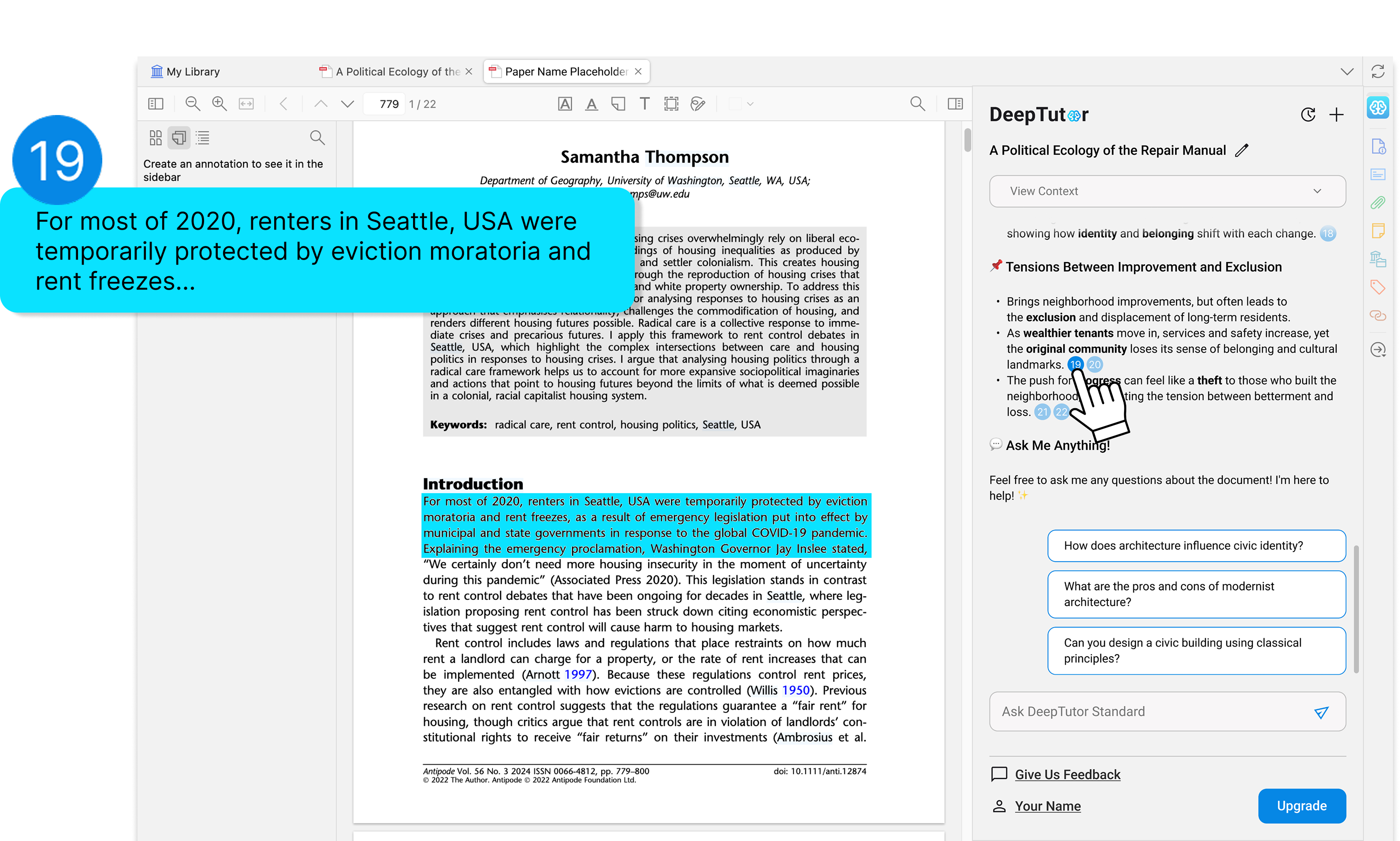Select the Draw tool

(698, 104)
